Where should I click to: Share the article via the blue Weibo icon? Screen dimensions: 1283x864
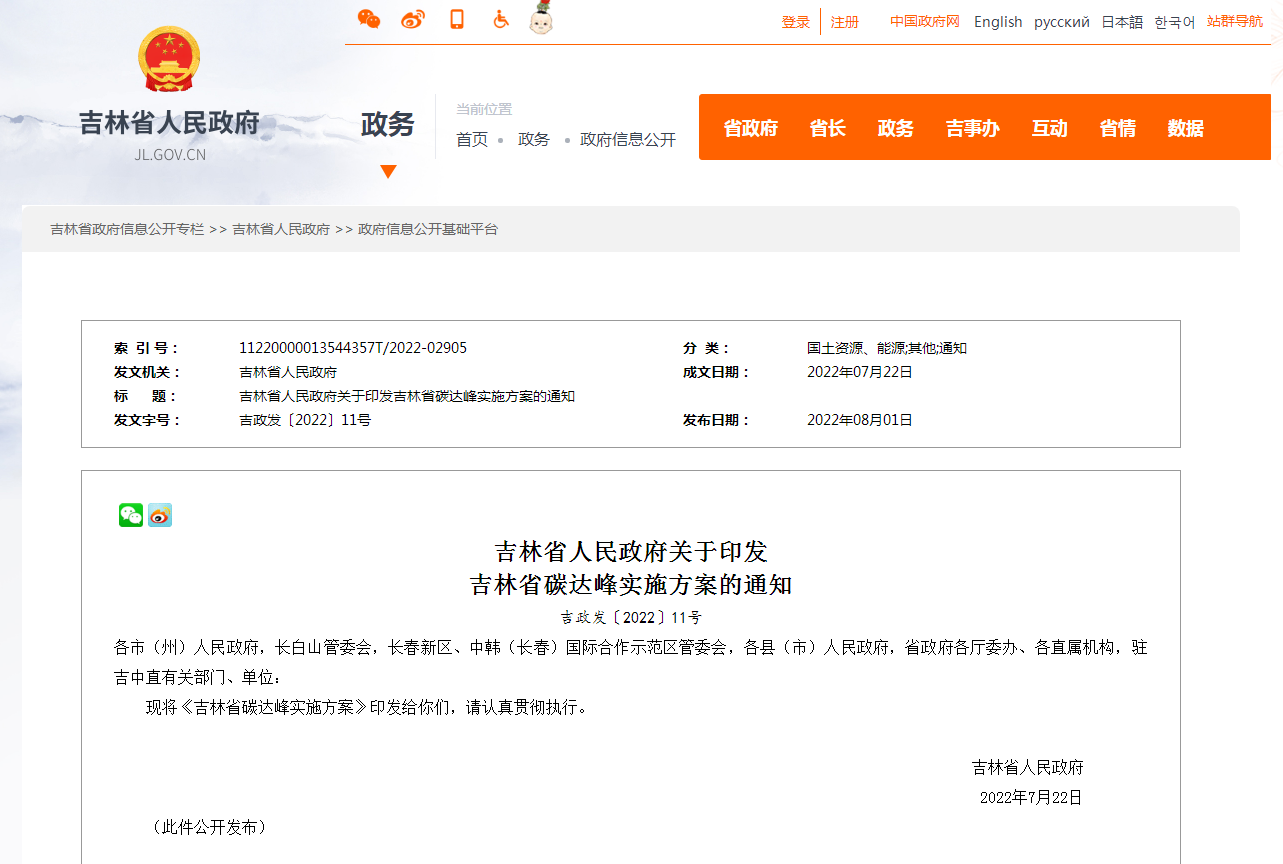159,515
